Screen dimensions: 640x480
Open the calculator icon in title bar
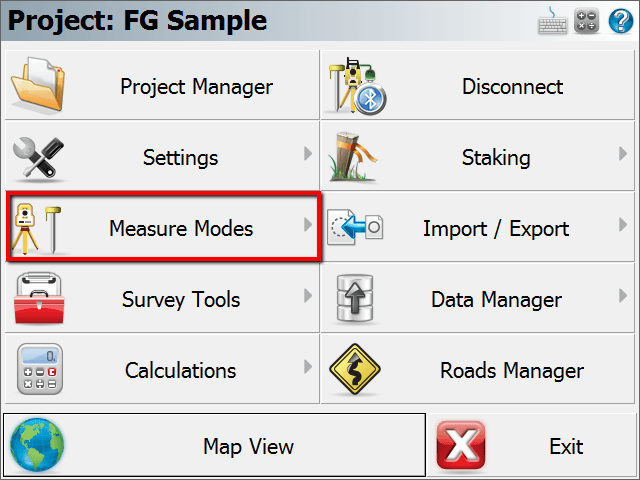pyautogui.click(x=586, y=21)
